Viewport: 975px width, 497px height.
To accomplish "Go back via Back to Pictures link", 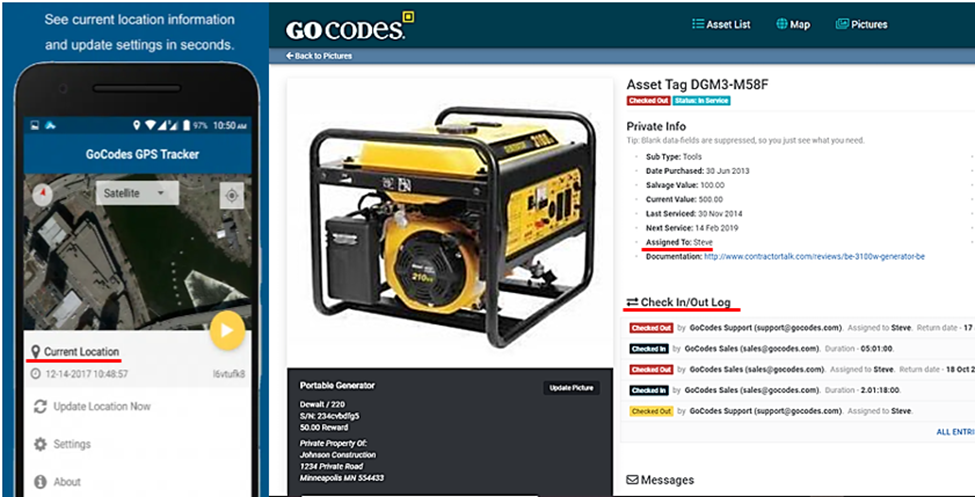I will tap(319, 56).
